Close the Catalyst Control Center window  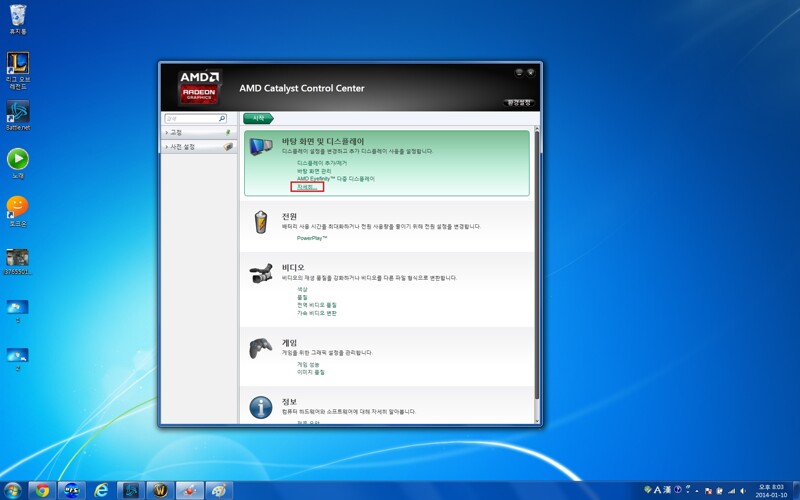[x=530, y=72]
